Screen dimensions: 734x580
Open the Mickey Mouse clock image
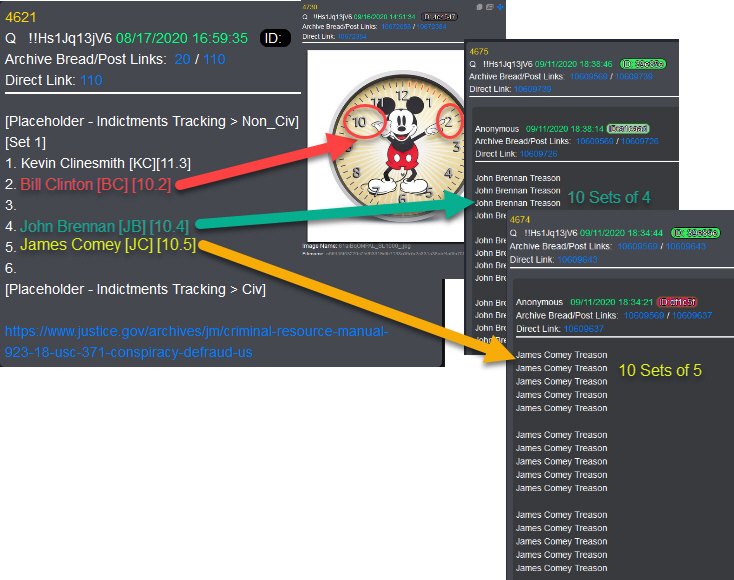pos(386,146)
